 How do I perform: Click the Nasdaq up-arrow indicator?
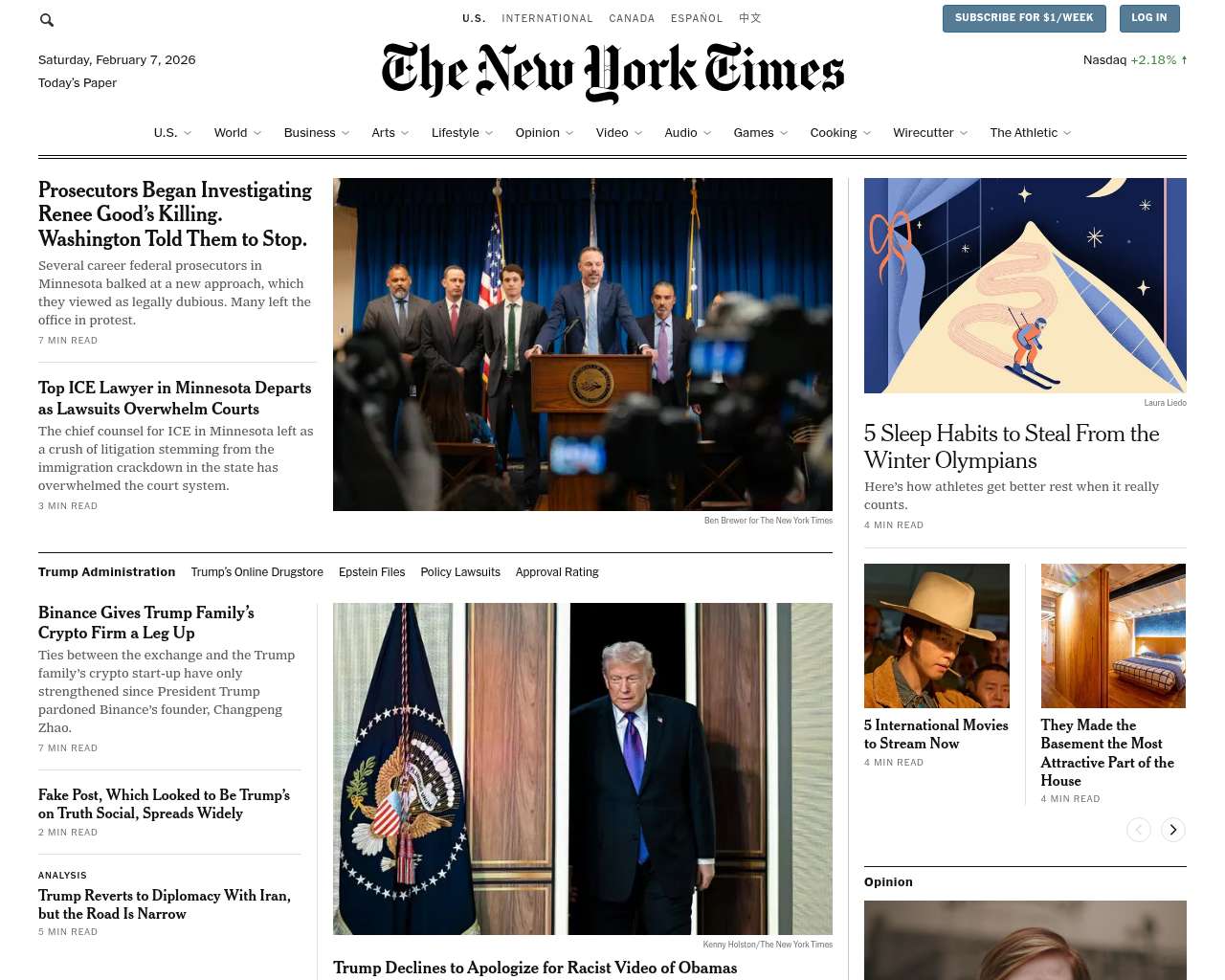1184,59
